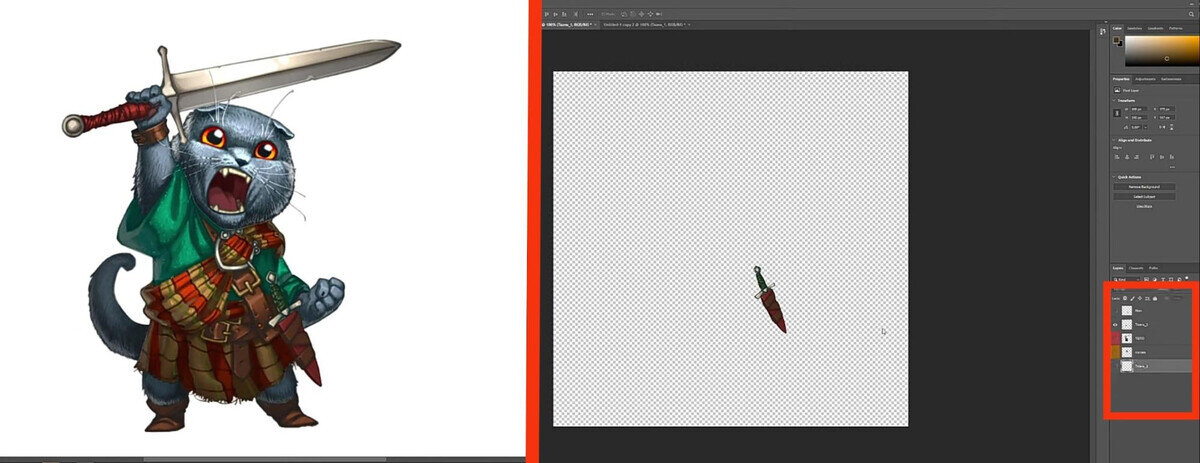Click the lock all padlock icon in Layers
The height and width of the screenshot is (463, 1200).
pyautogui.click(x=1155, y=298)
